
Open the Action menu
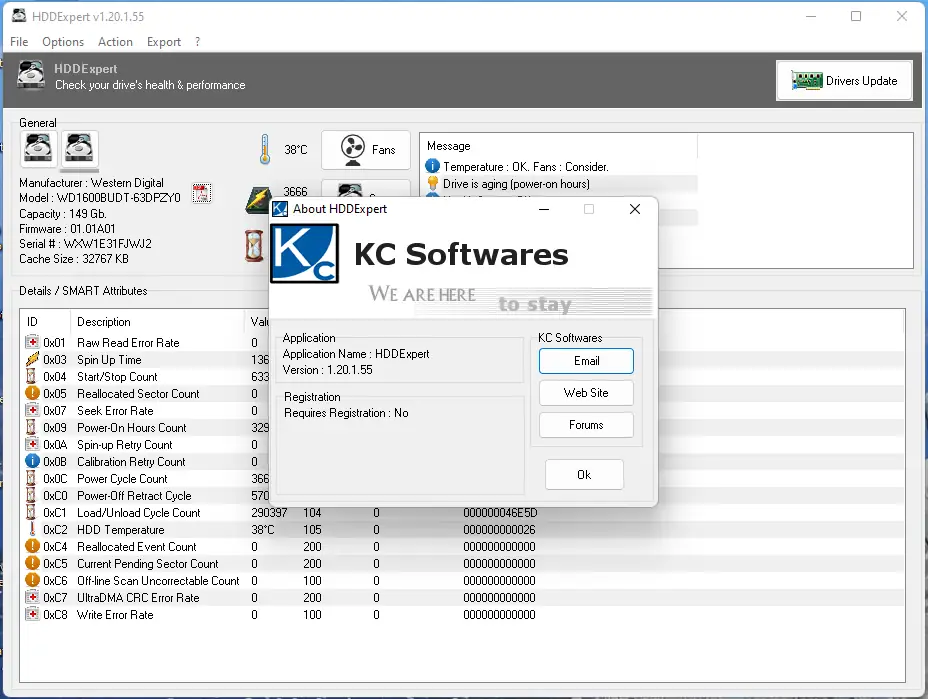click(x=115, y=41)
